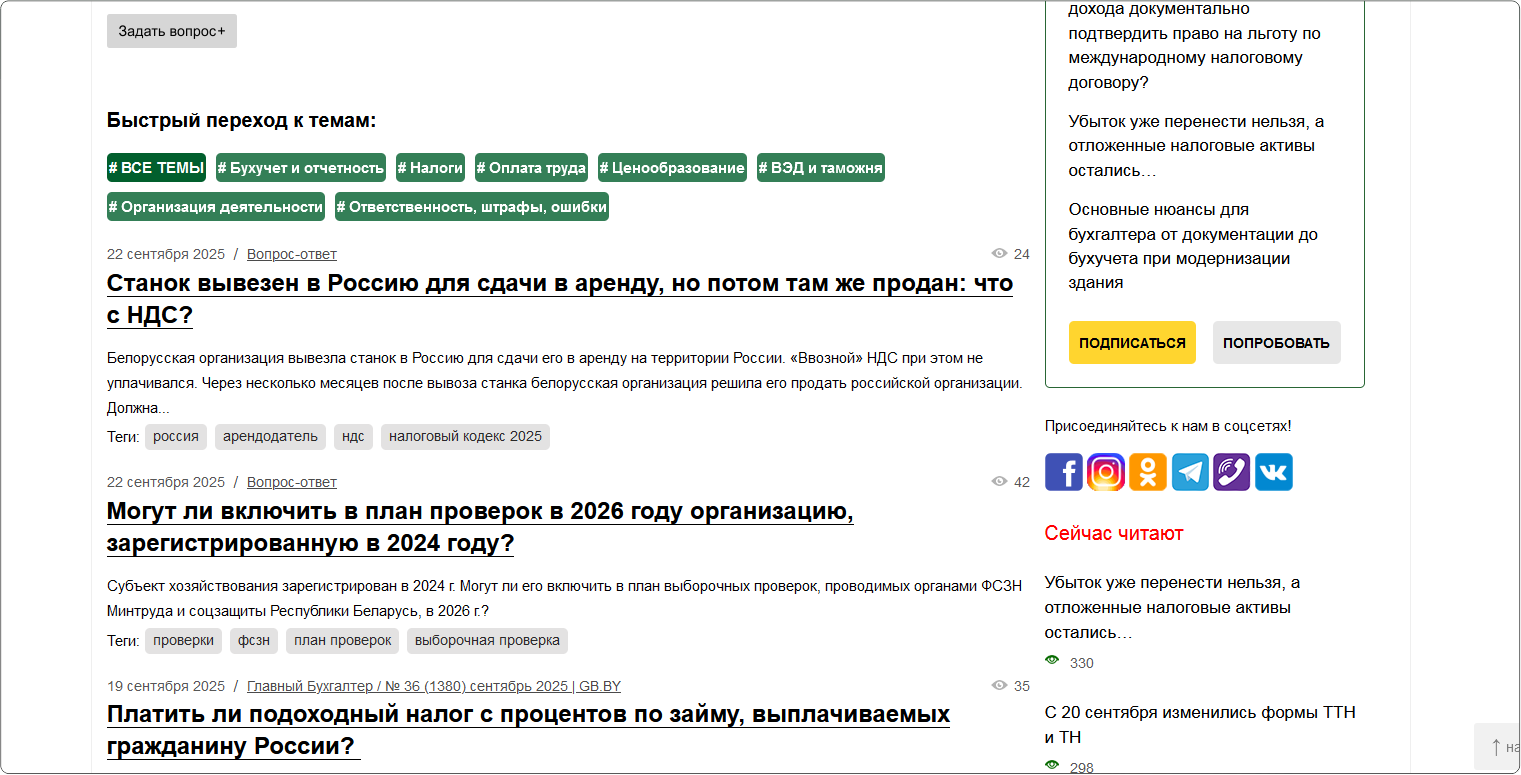Select the '# ВСЕ ТЕМЫ' topic filter
This screenshot has height=775, width=1521.
pos(156,168)
